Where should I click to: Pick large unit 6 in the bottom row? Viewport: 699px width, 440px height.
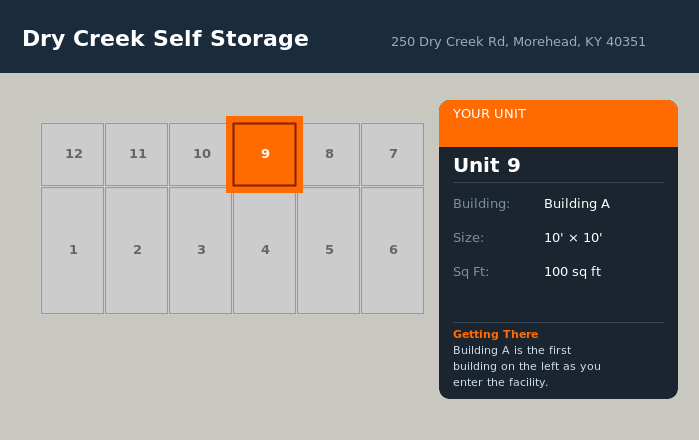point(393,250)
